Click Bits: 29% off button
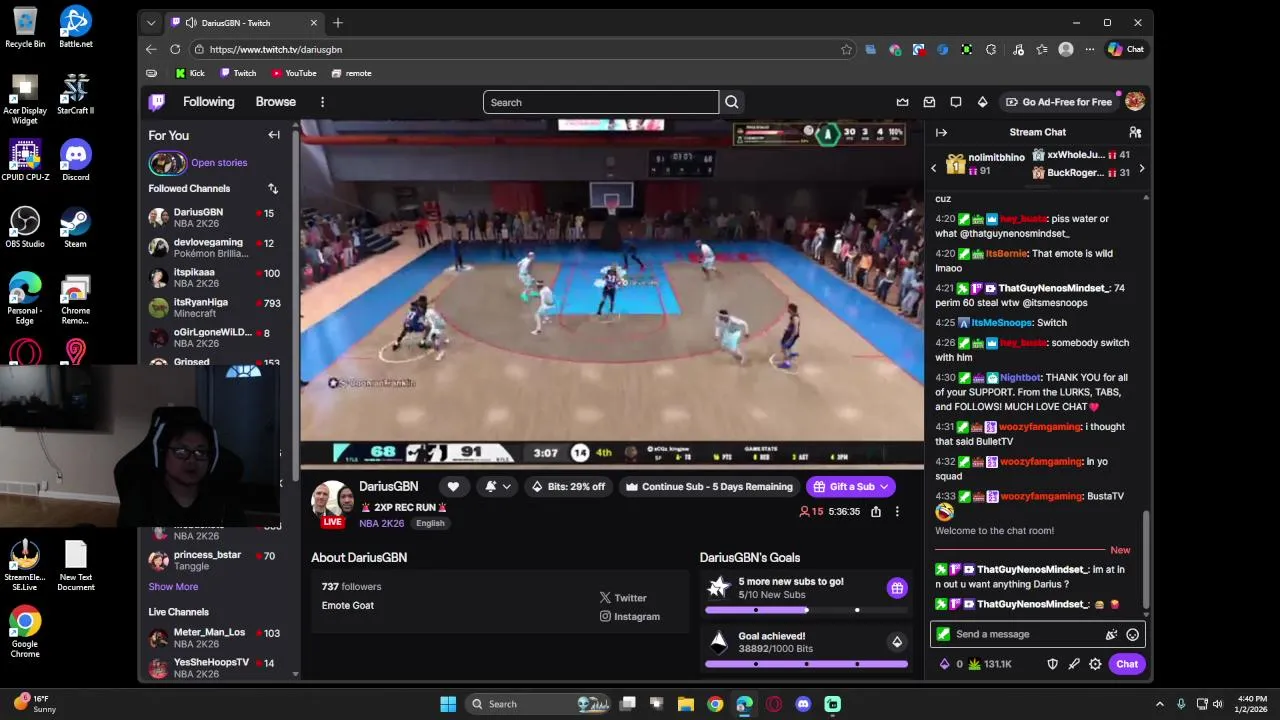The width and height of the screenshot is (1280, 720). coord(568,487)
